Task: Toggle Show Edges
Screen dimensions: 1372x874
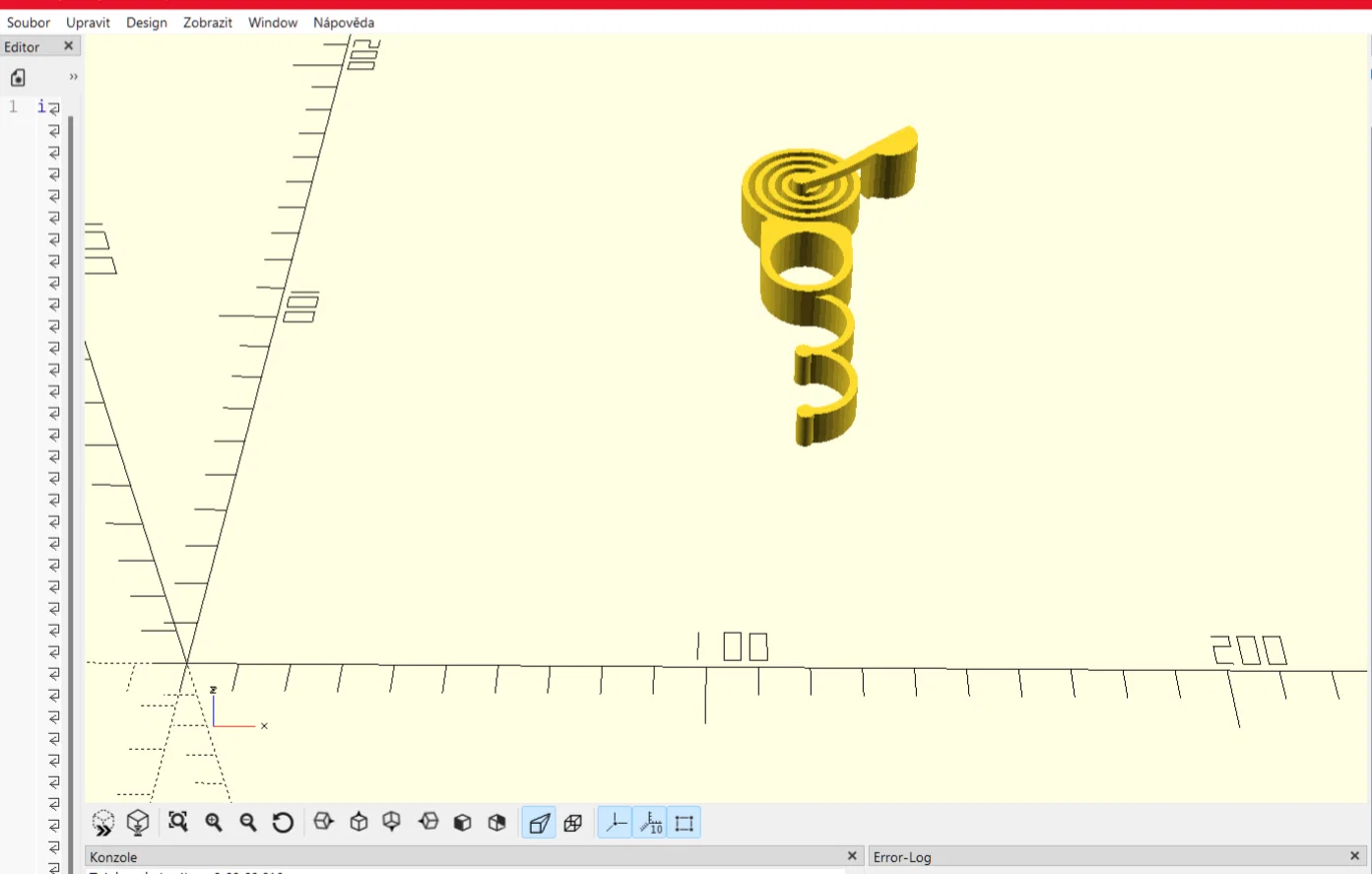Action: pos(684,823)
